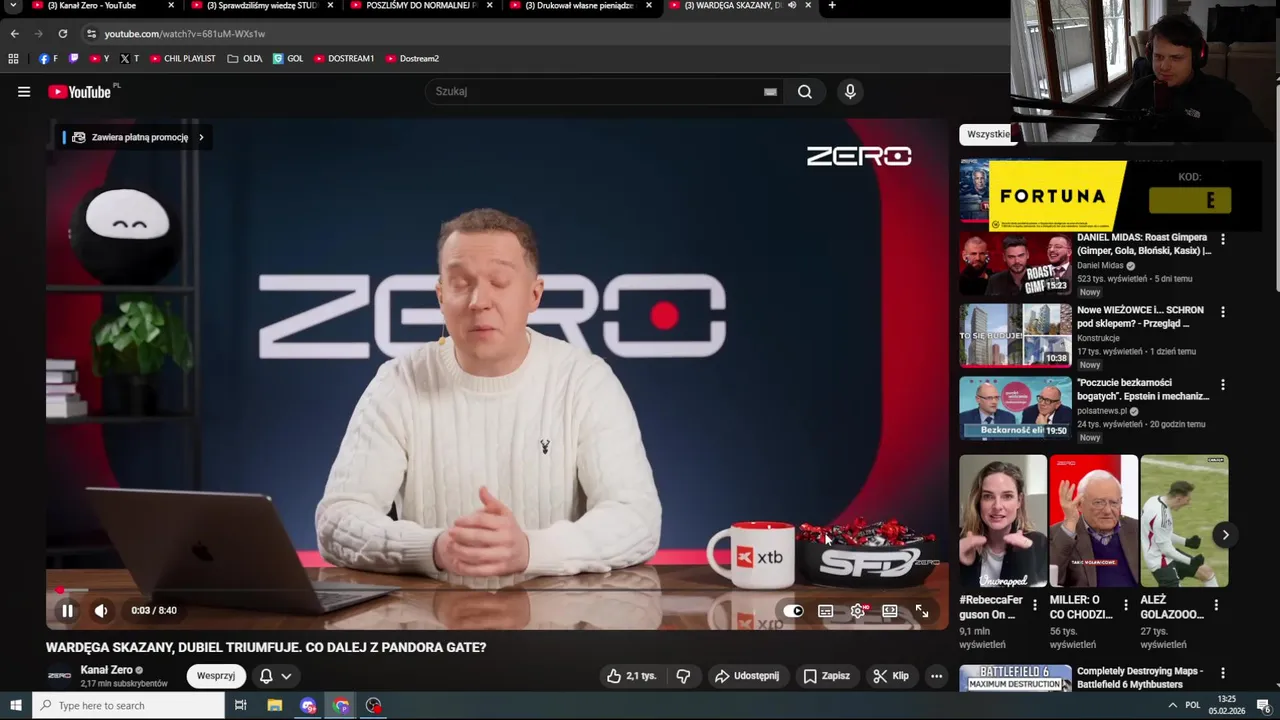Image resolution: width=1280 pixels, height=720 pixels.
Task: Click the Wesprzyj button
Action: click(216, 676)
